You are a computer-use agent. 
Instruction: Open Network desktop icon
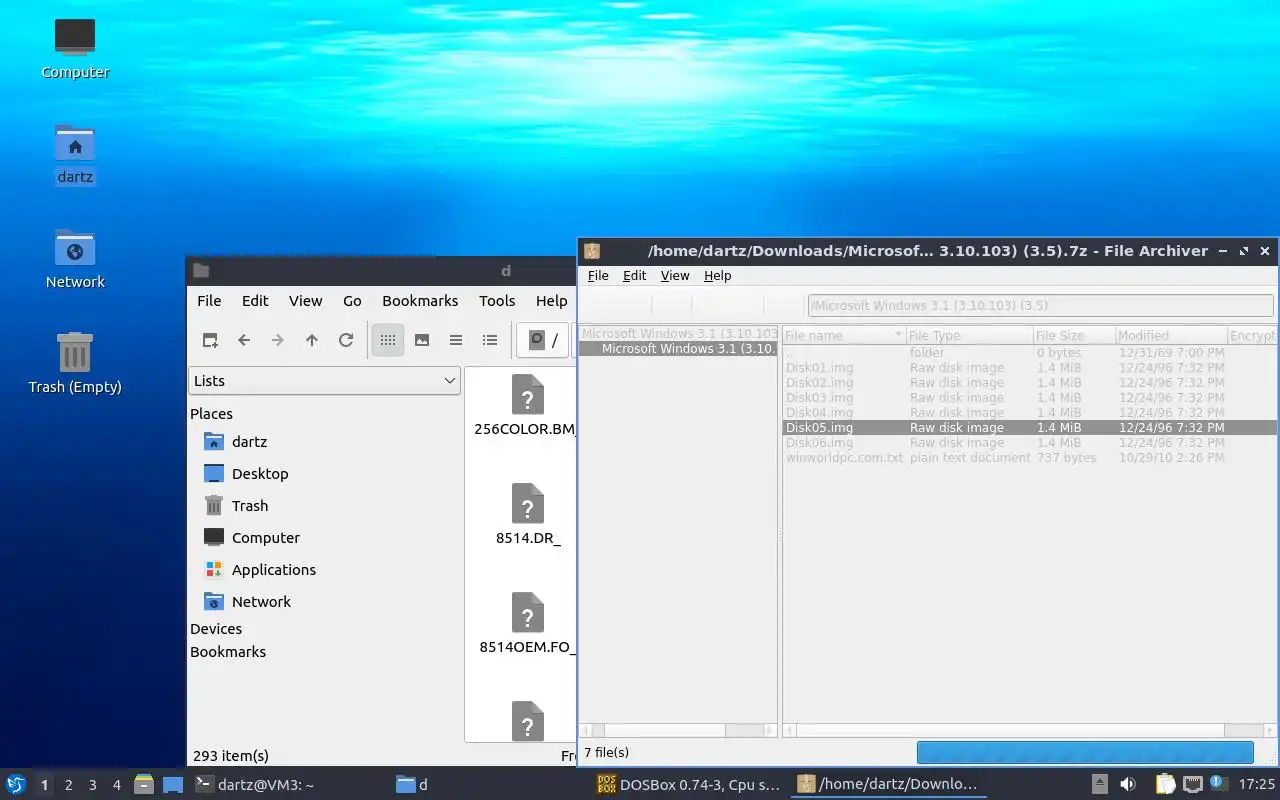click(x=75, y=259)
